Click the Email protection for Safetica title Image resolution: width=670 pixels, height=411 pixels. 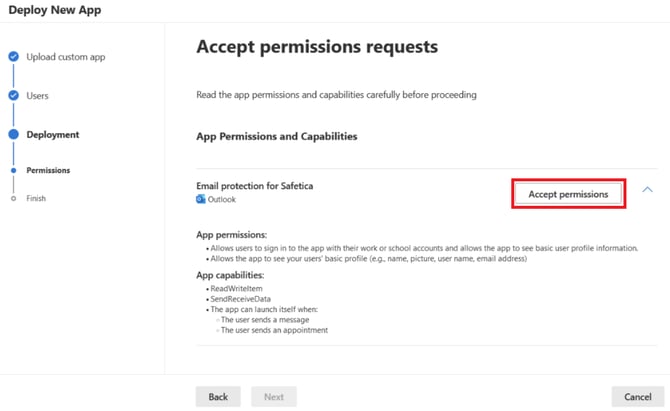point(255,186)
